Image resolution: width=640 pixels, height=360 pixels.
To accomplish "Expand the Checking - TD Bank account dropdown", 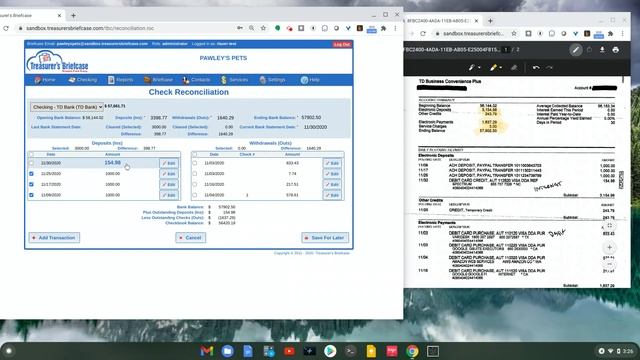I will pos(67,107).
